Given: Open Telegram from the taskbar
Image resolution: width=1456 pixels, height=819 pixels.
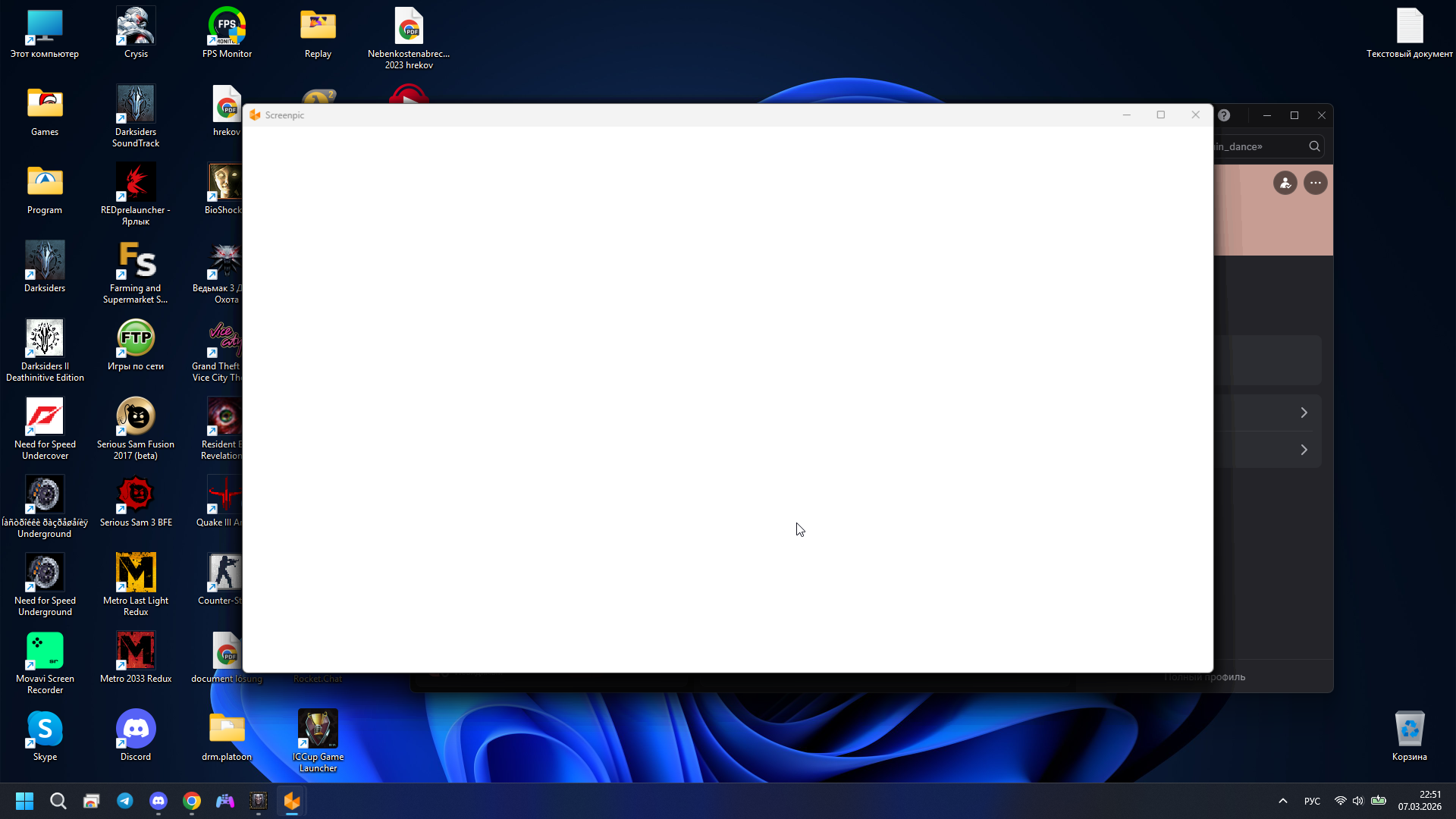Looking at the screenshot, I should click(x=125, y=801).
